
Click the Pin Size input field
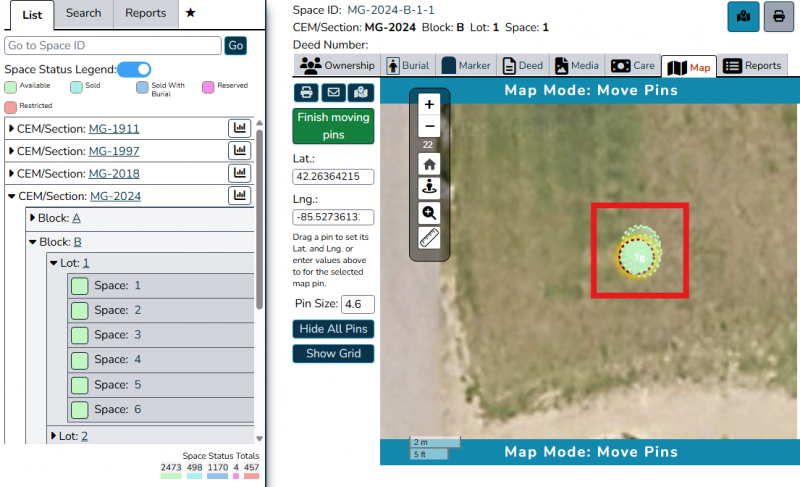pyautogui.click(x=358, y=304)
